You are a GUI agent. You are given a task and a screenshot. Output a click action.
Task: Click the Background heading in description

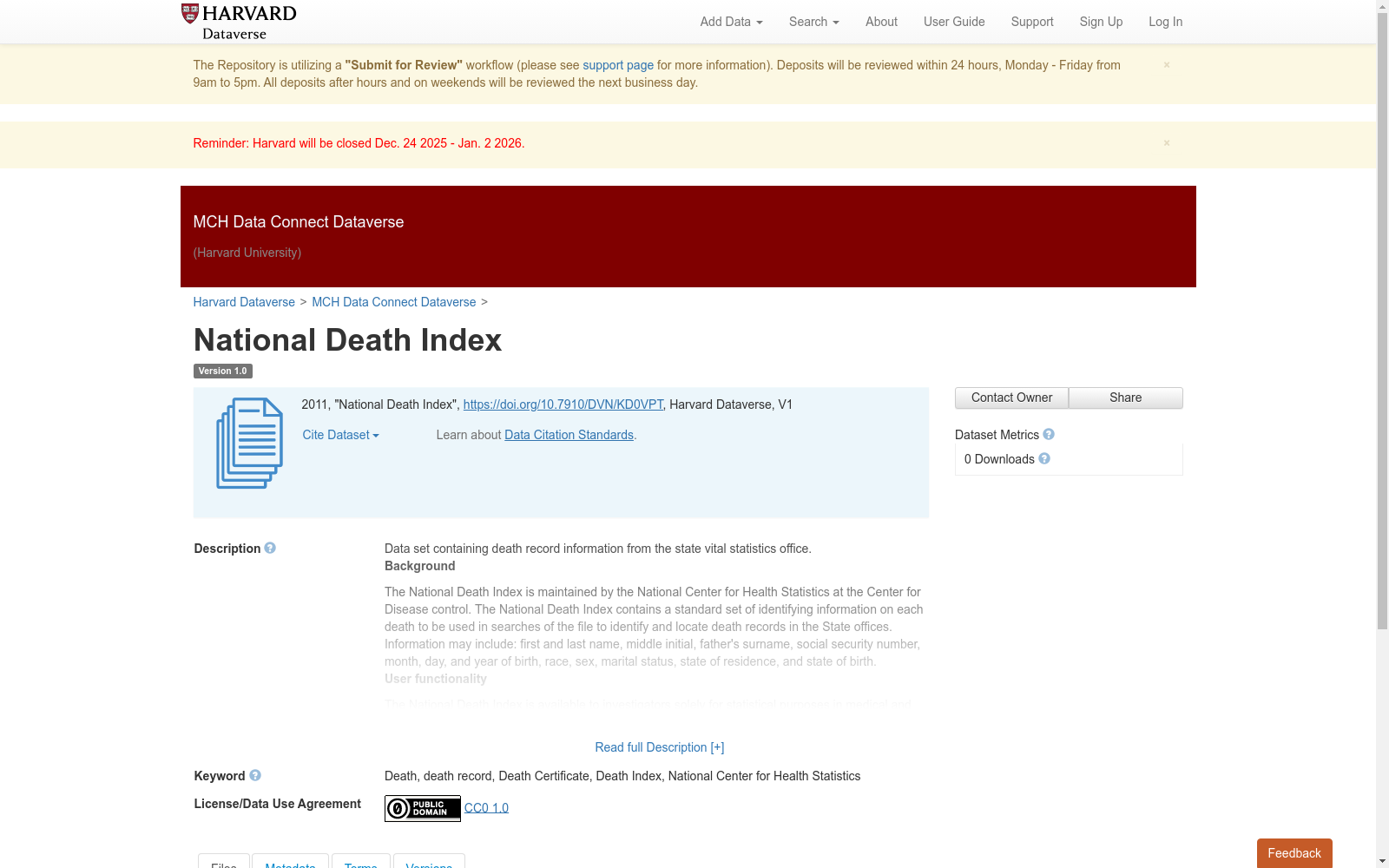tap(420, 566)
